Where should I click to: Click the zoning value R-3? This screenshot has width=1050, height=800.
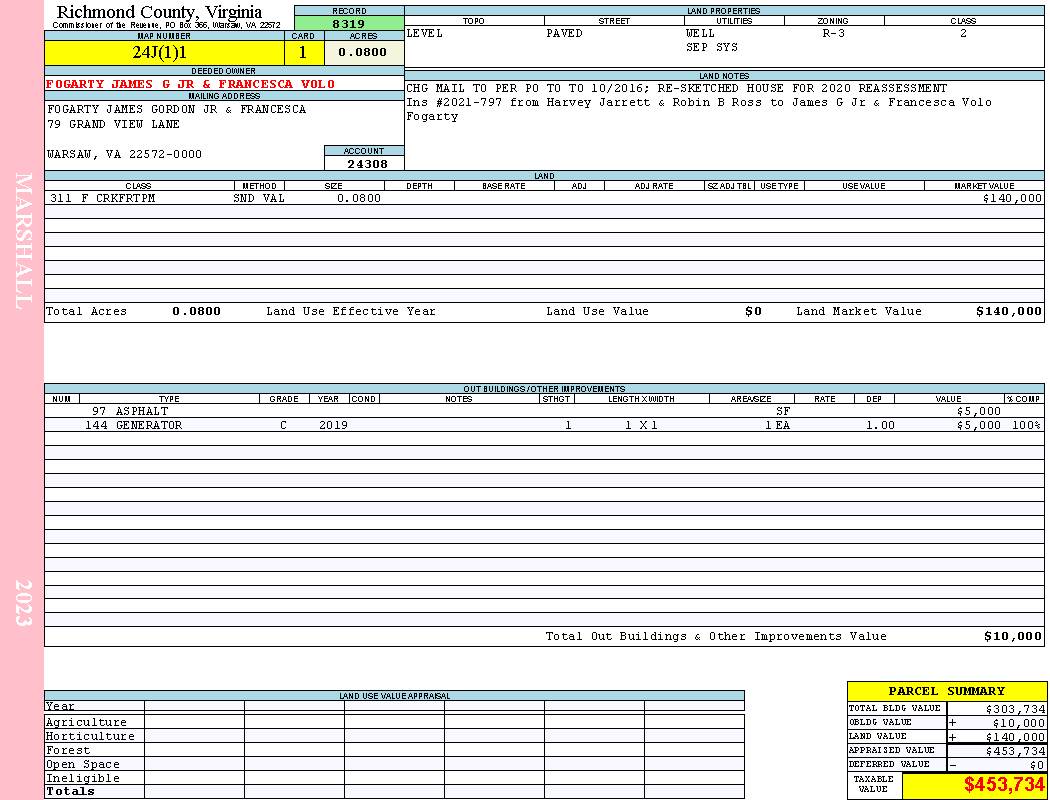pos(833,33)
